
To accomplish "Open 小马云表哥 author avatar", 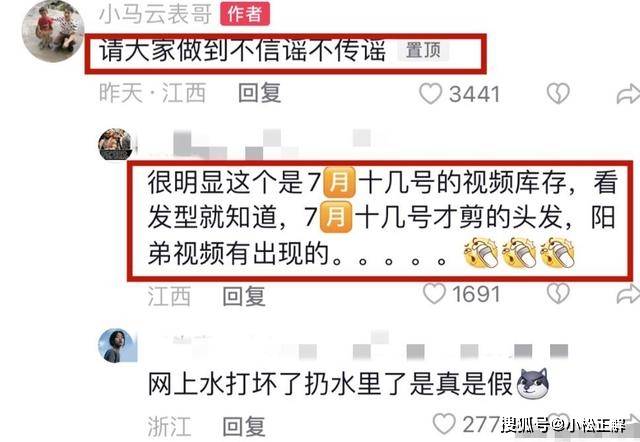I will 53,31.
